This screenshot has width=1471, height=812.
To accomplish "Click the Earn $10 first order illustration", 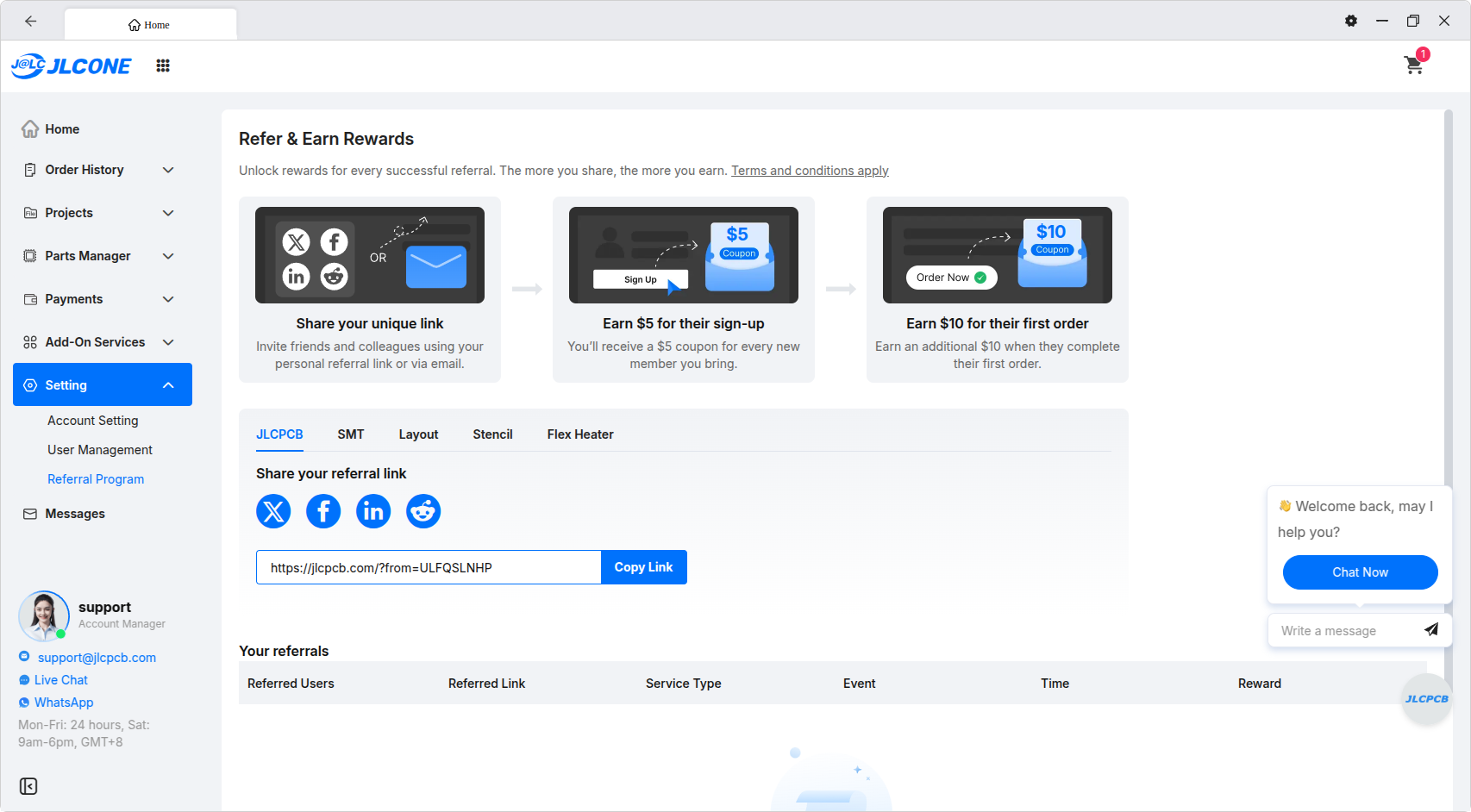I will 998,255.
